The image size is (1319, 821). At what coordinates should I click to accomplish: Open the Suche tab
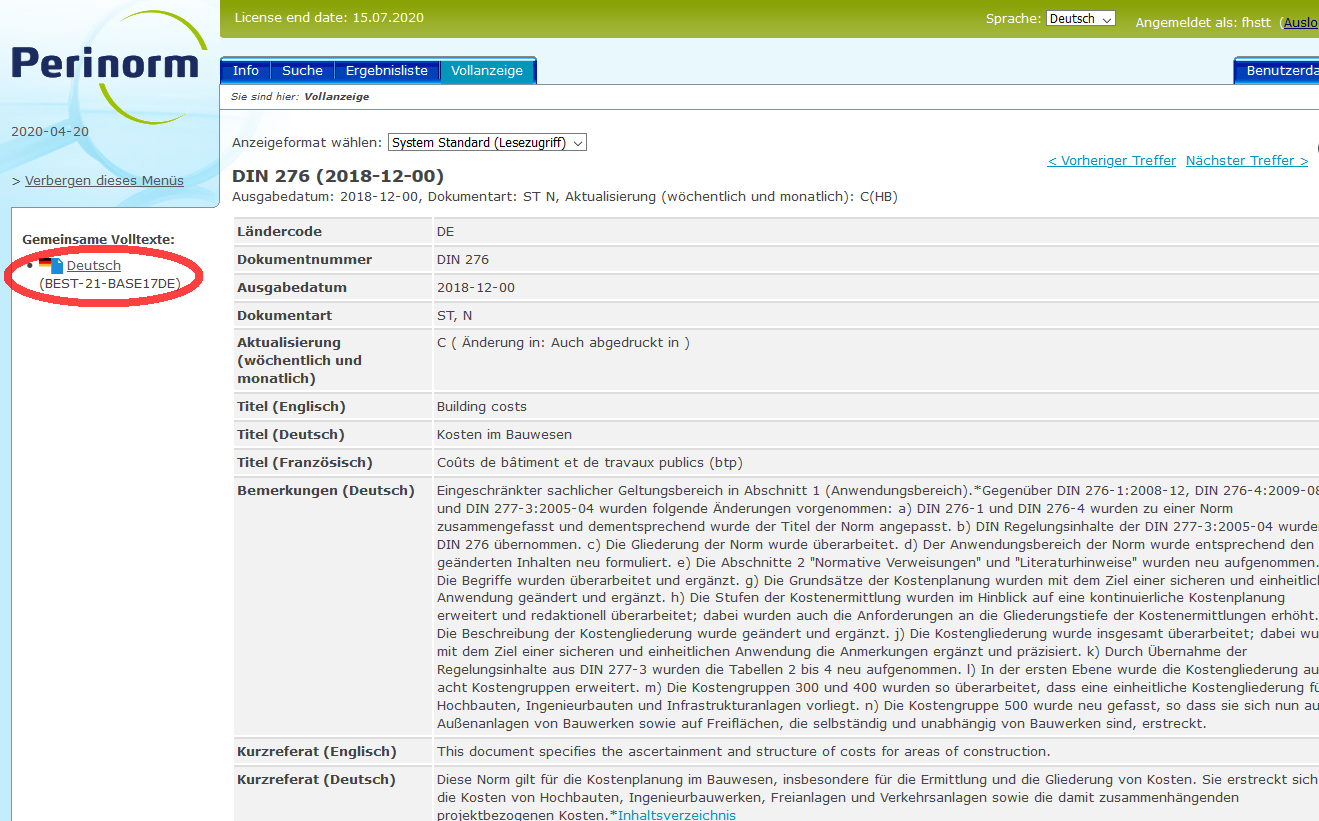(x=302, y=71)
